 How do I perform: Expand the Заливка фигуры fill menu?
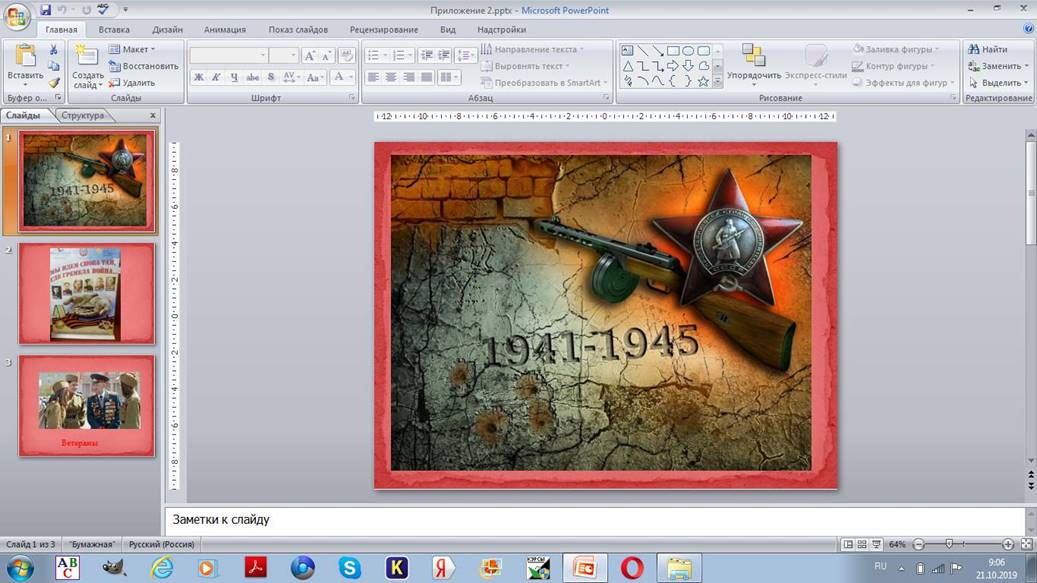895,50
